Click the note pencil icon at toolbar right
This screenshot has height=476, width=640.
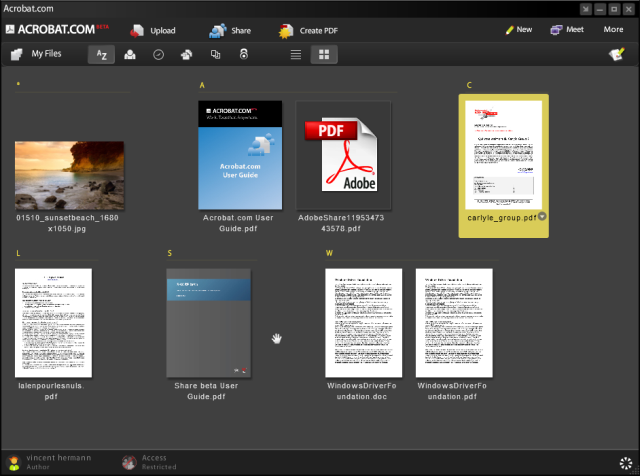616,54
